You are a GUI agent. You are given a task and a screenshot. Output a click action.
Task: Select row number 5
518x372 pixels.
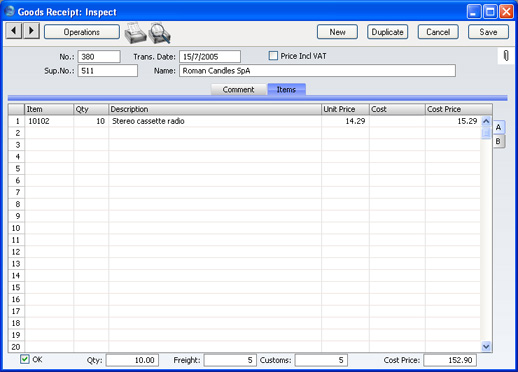(x=17, y=169)
